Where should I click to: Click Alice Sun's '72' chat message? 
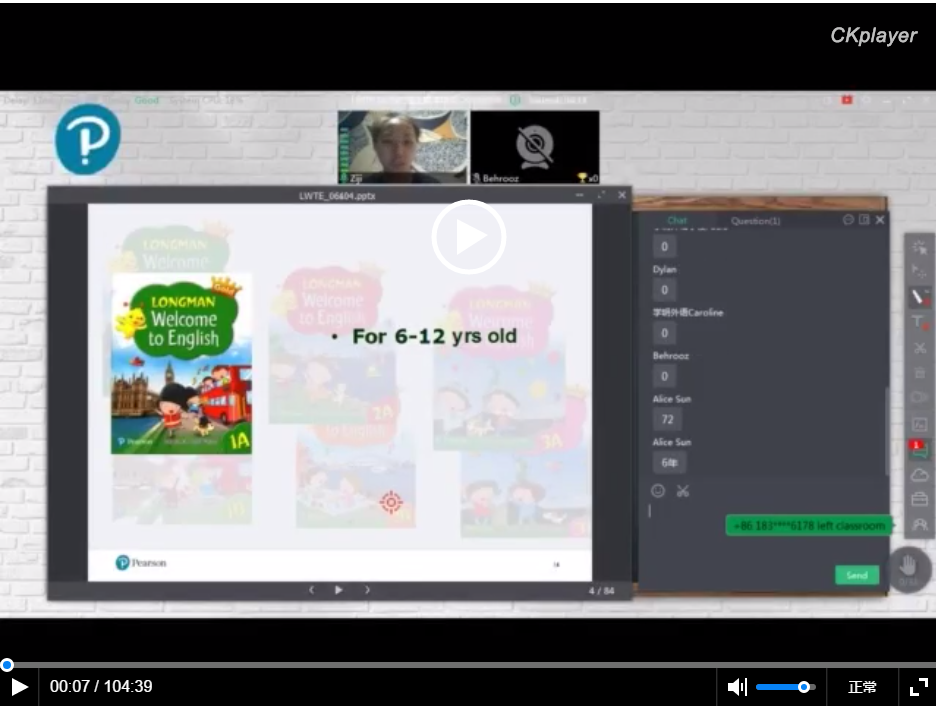coord(667,420)
